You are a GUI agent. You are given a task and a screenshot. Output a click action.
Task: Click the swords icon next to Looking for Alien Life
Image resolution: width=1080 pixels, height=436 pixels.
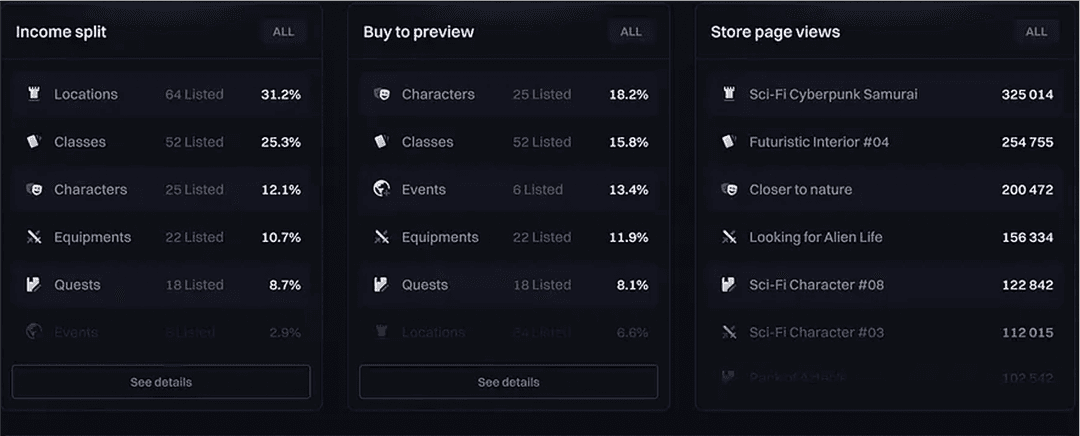point(729,237)
